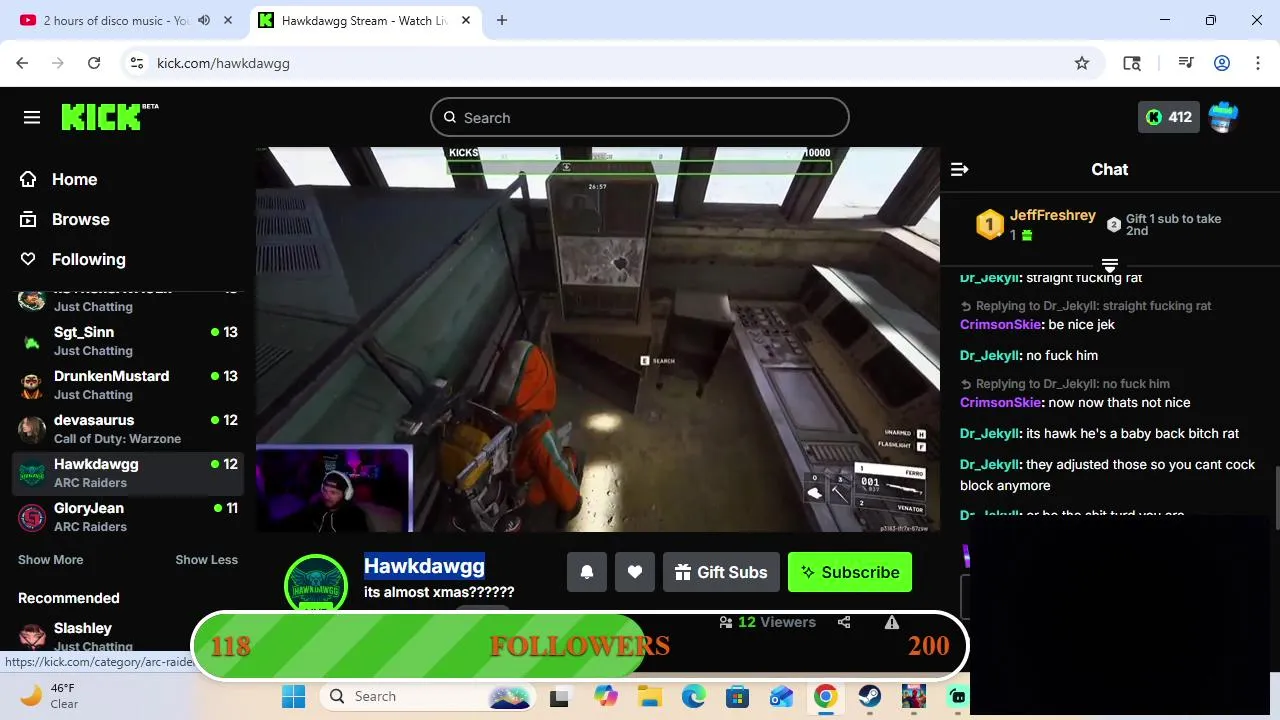
Task: Open Copilot from the taskbar
Action: (x=606, y=696)
